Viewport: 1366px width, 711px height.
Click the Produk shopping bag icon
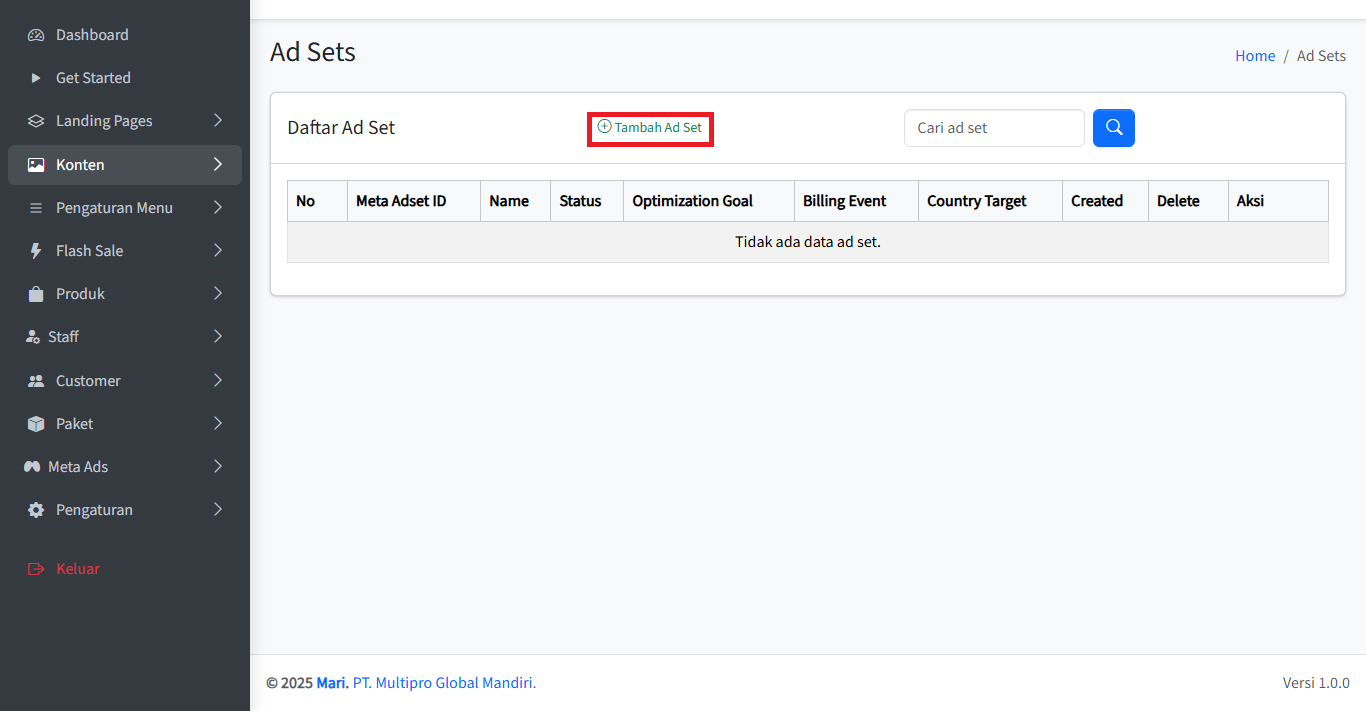click(36, 294)
